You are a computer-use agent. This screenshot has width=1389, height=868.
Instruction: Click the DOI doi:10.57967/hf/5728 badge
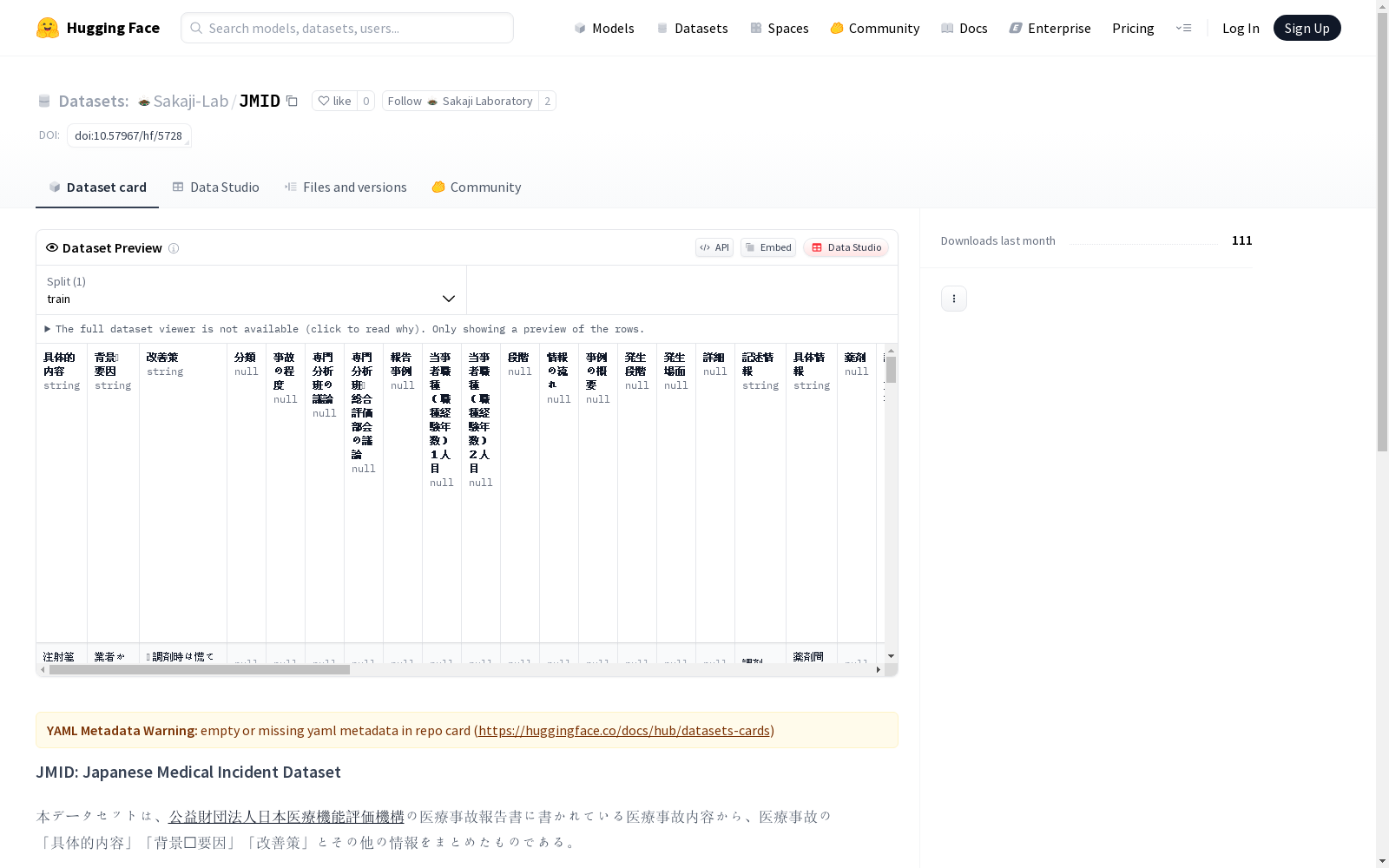tap(128, 135)
